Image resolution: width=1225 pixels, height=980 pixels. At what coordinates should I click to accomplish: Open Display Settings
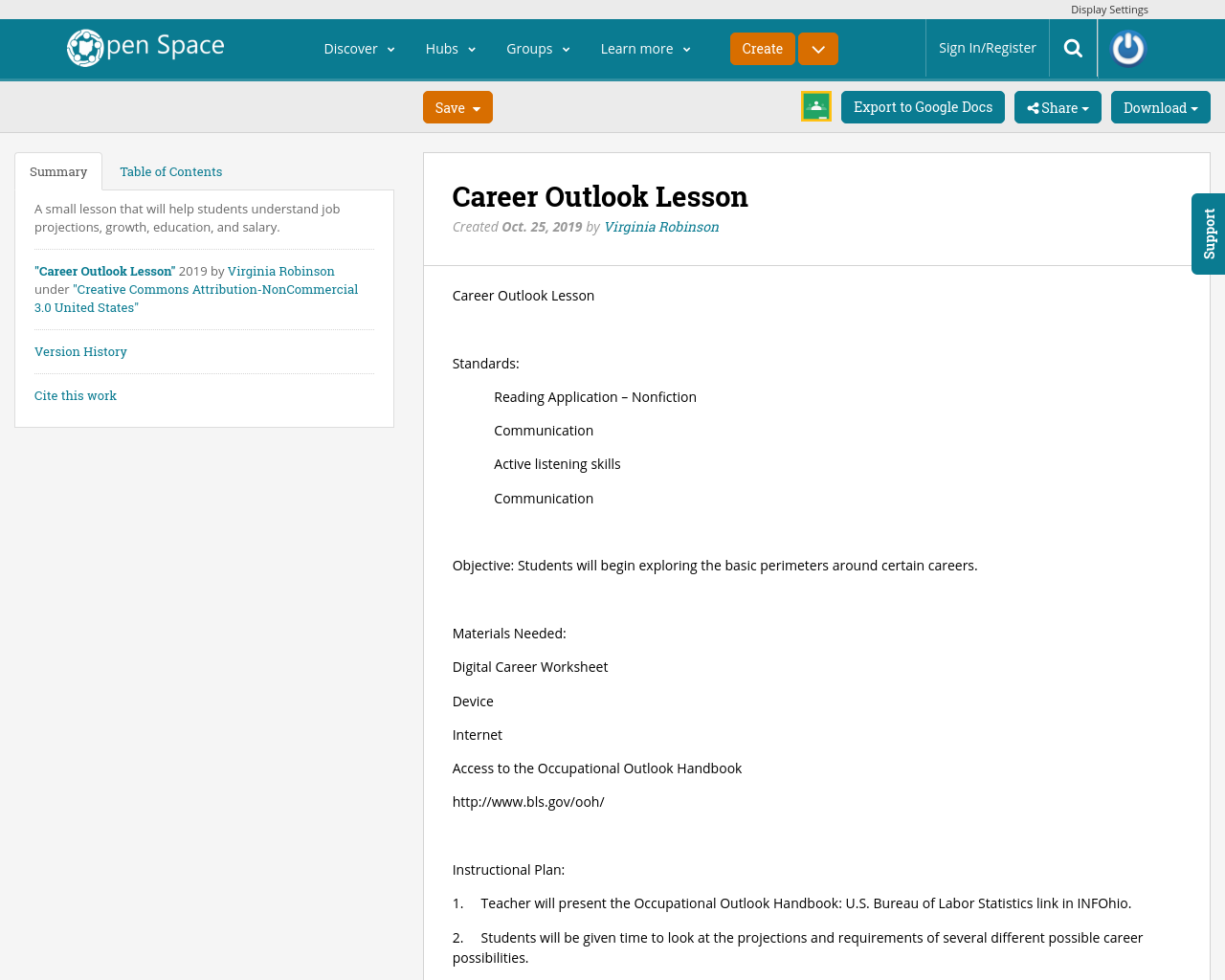pyautogui.click(x=1109, y=9)
